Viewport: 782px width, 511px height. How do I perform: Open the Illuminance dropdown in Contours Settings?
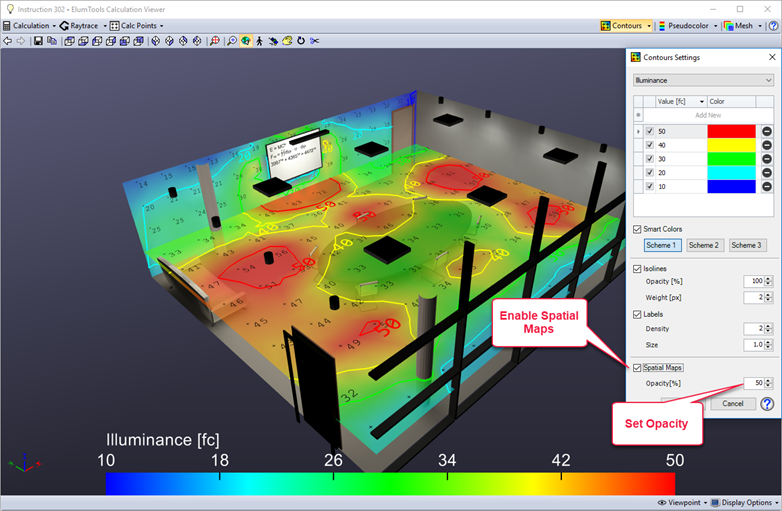click(x=703, y=80)
